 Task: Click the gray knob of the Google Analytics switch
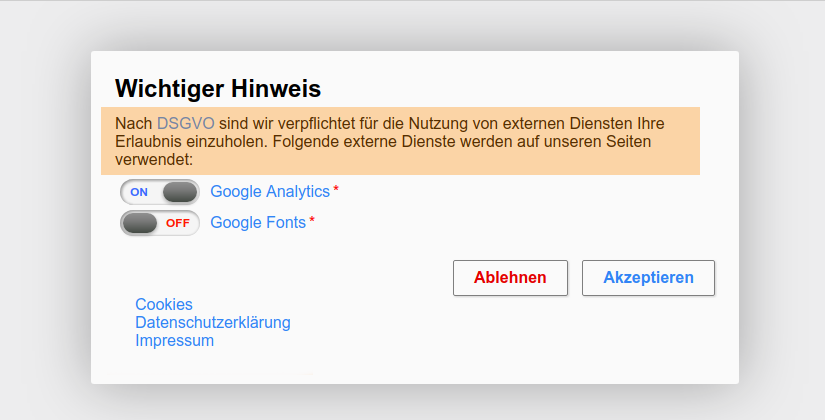coord(180,192)
